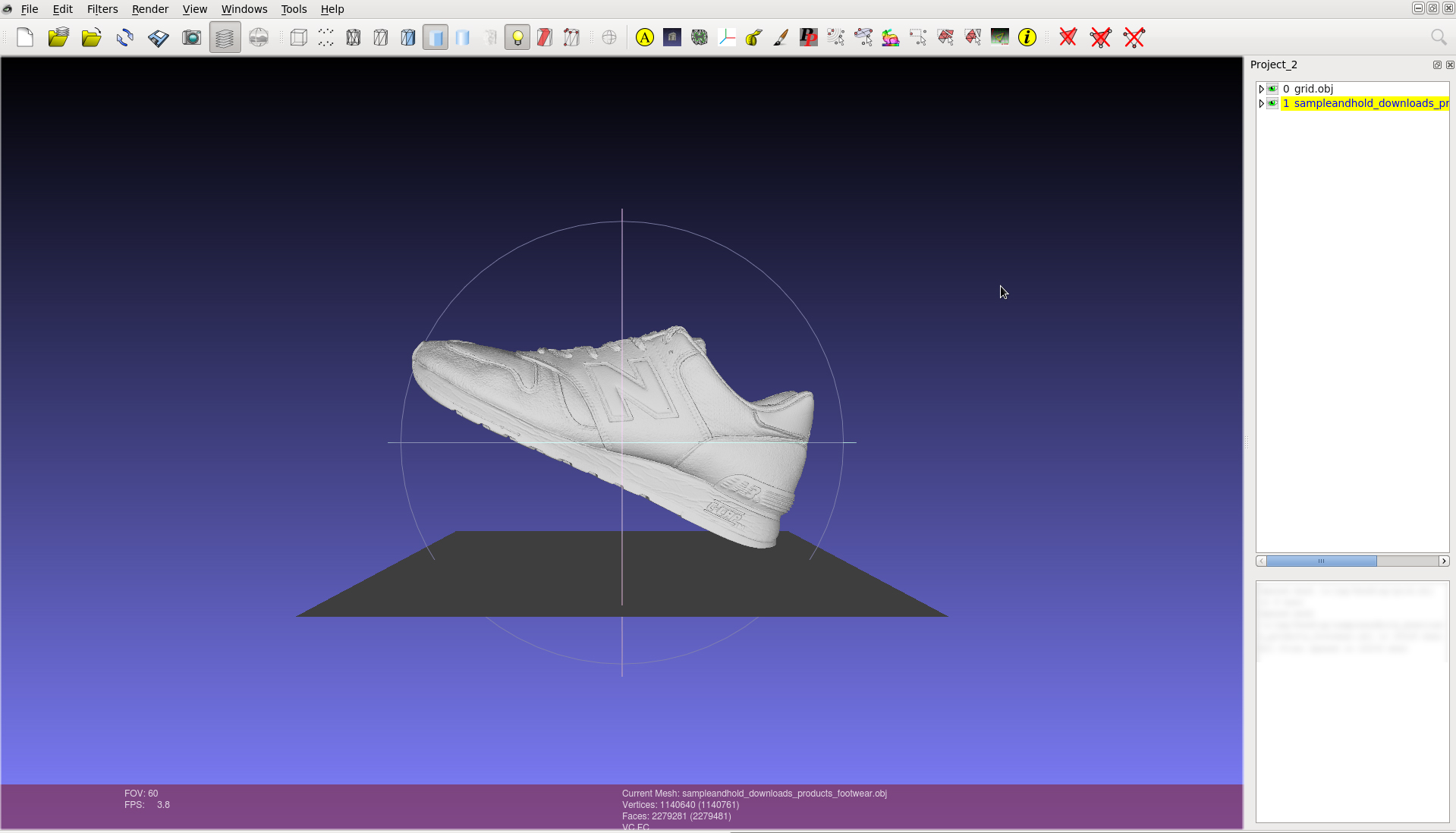Open the Help menu
1456x833 pixels.
click(332, 9)
